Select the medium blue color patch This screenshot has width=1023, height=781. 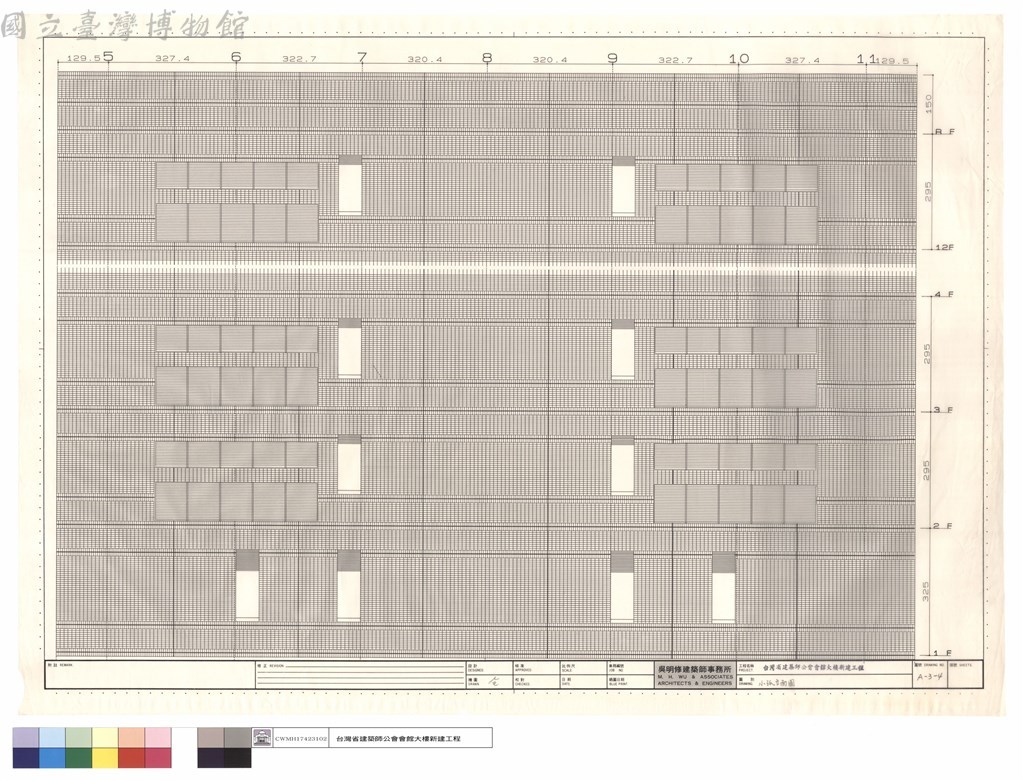(x=52, y=758)
